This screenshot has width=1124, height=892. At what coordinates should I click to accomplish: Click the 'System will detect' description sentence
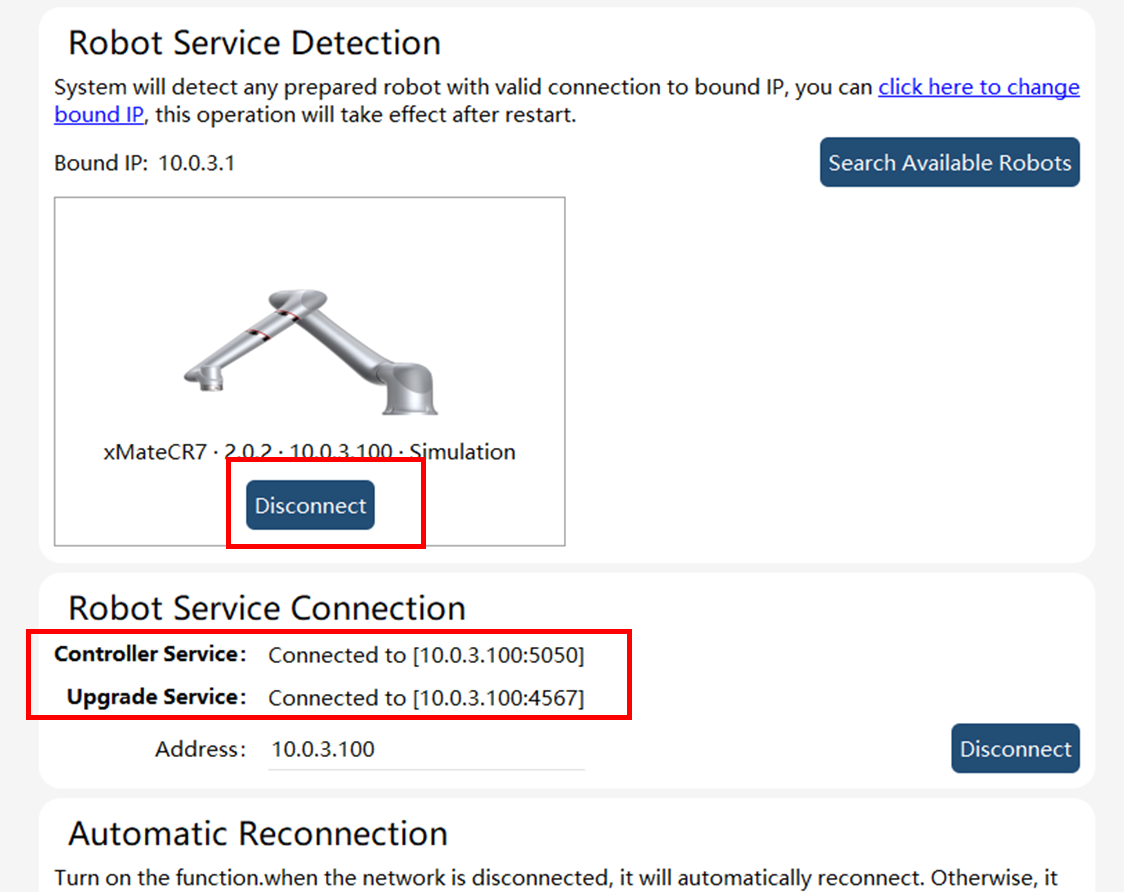point(463,87)
